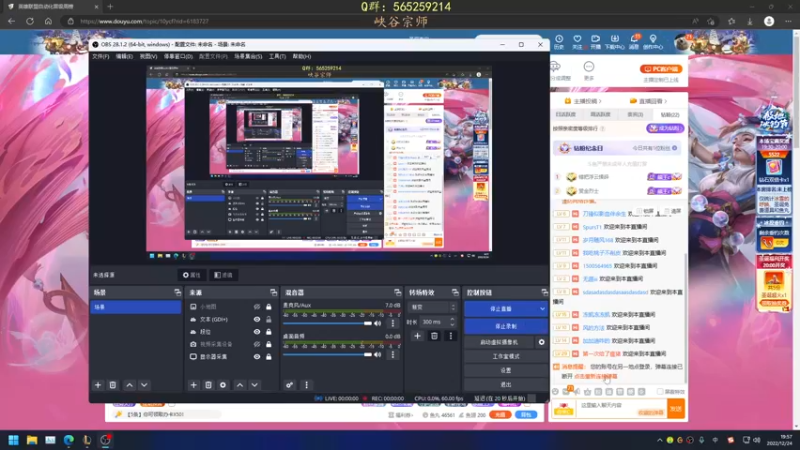Toggle visibility of first source row
The image size is (800, 450).
[x=257, y=307]
